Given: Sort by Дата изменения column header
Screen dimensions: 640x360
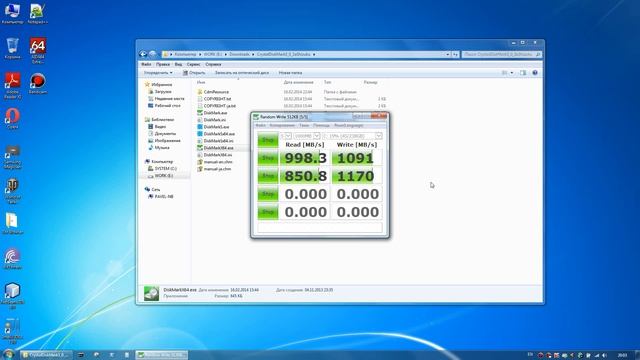Looking at the screenshot, I should (298, 82).
